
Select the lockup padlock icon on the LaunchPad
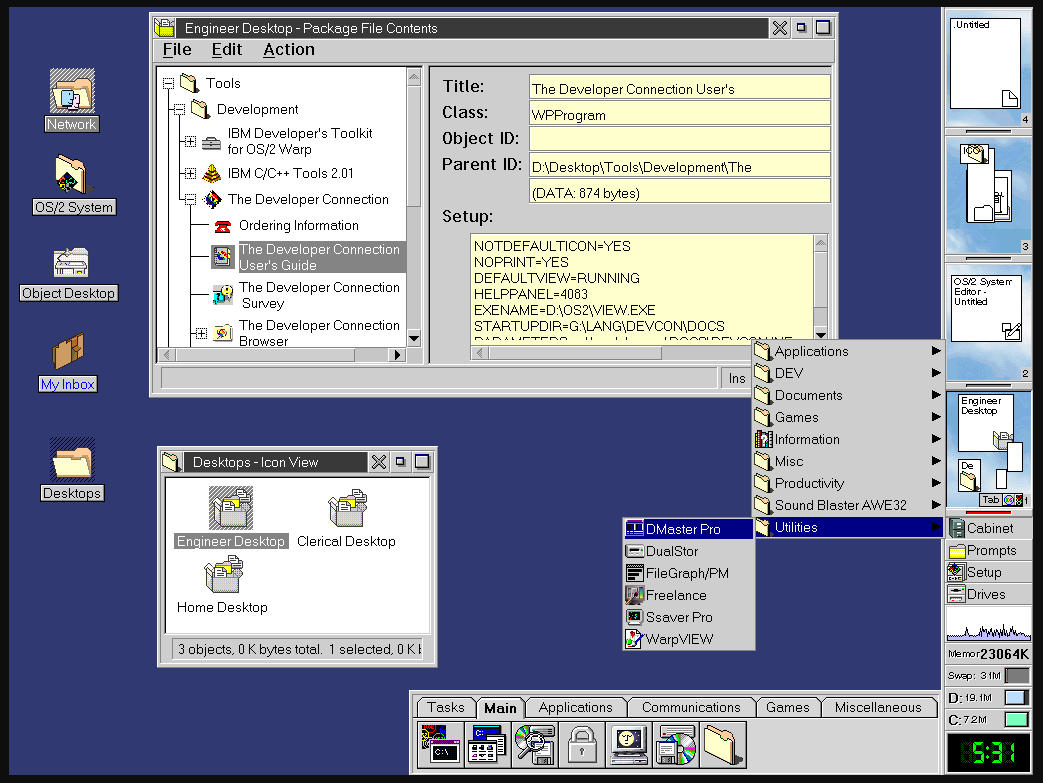point(583,744)
